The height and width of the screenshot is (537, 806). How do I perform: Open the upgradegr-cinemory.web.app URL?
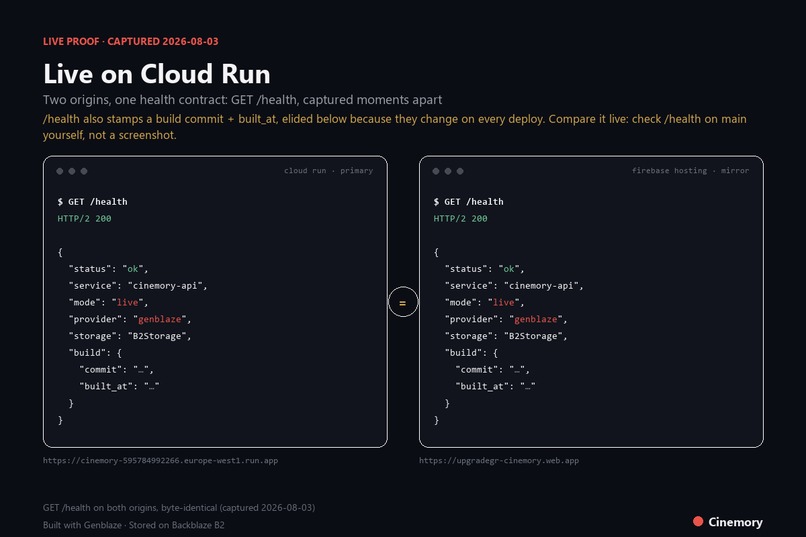tap(499, 460)
